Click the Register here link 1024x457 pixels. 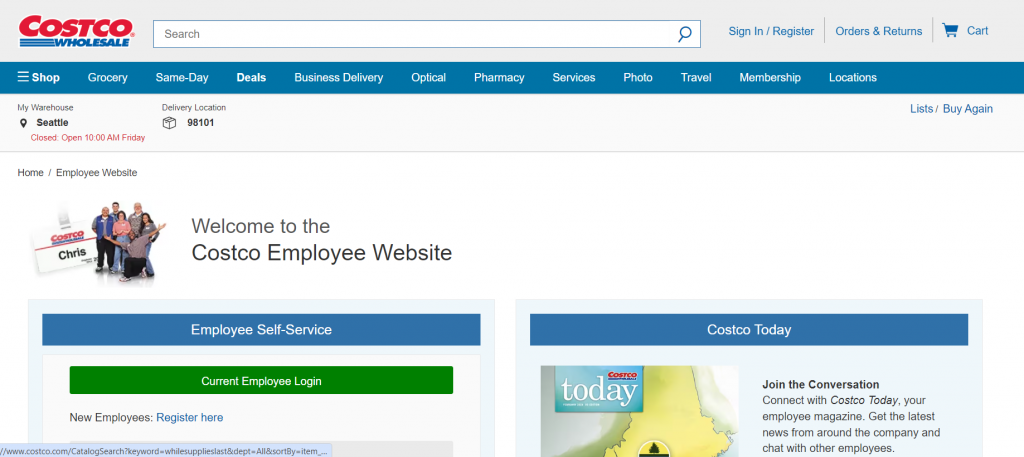(189, 417)
